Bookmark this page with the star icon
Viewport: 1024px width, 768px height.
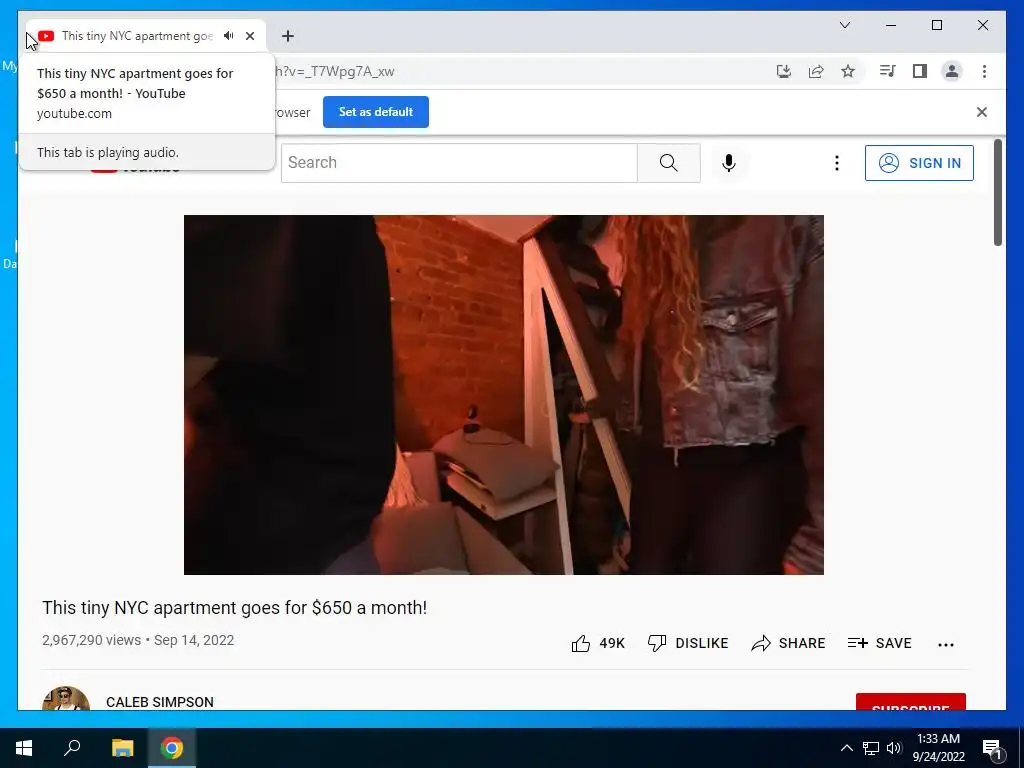[x=848, y=71]
